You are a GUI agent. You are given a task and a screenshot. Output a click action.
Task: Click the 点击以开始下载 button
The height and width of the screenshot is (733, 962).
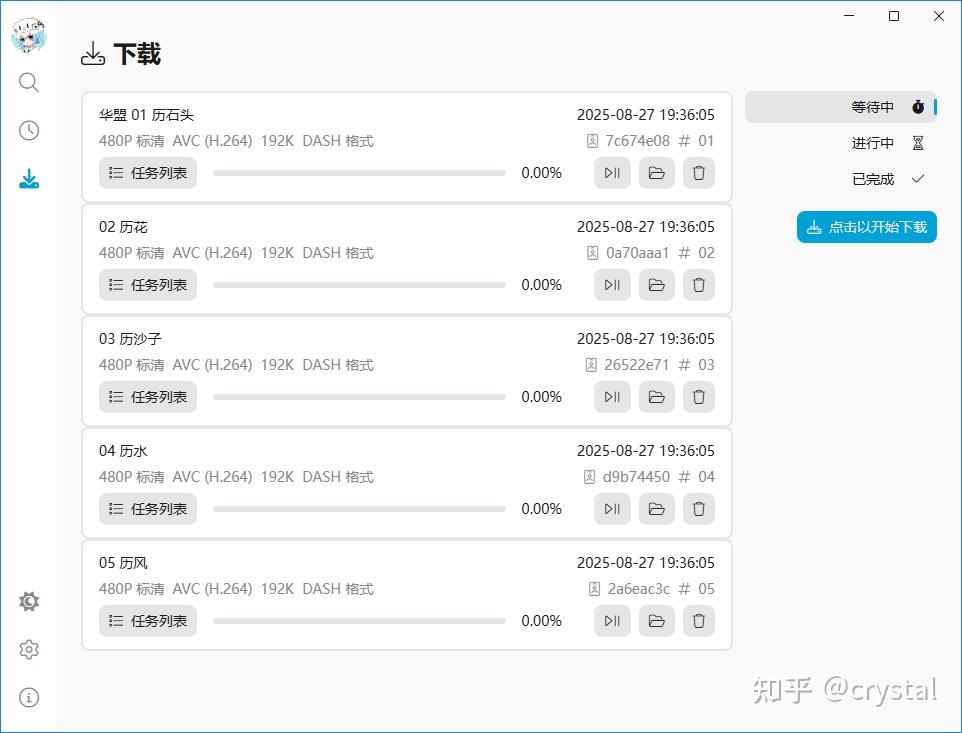(866, 227)
